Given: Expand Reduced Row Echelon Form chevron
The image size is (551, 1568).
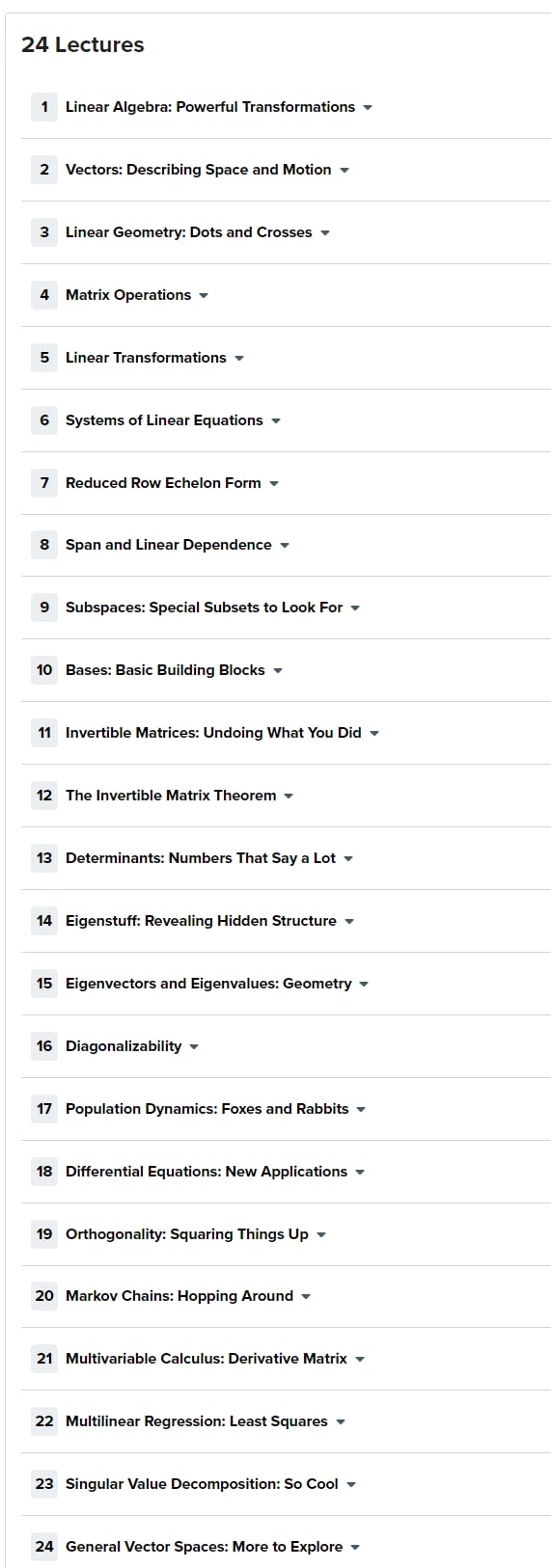Looking at the screenshot, I should click(x=274, y=484).
